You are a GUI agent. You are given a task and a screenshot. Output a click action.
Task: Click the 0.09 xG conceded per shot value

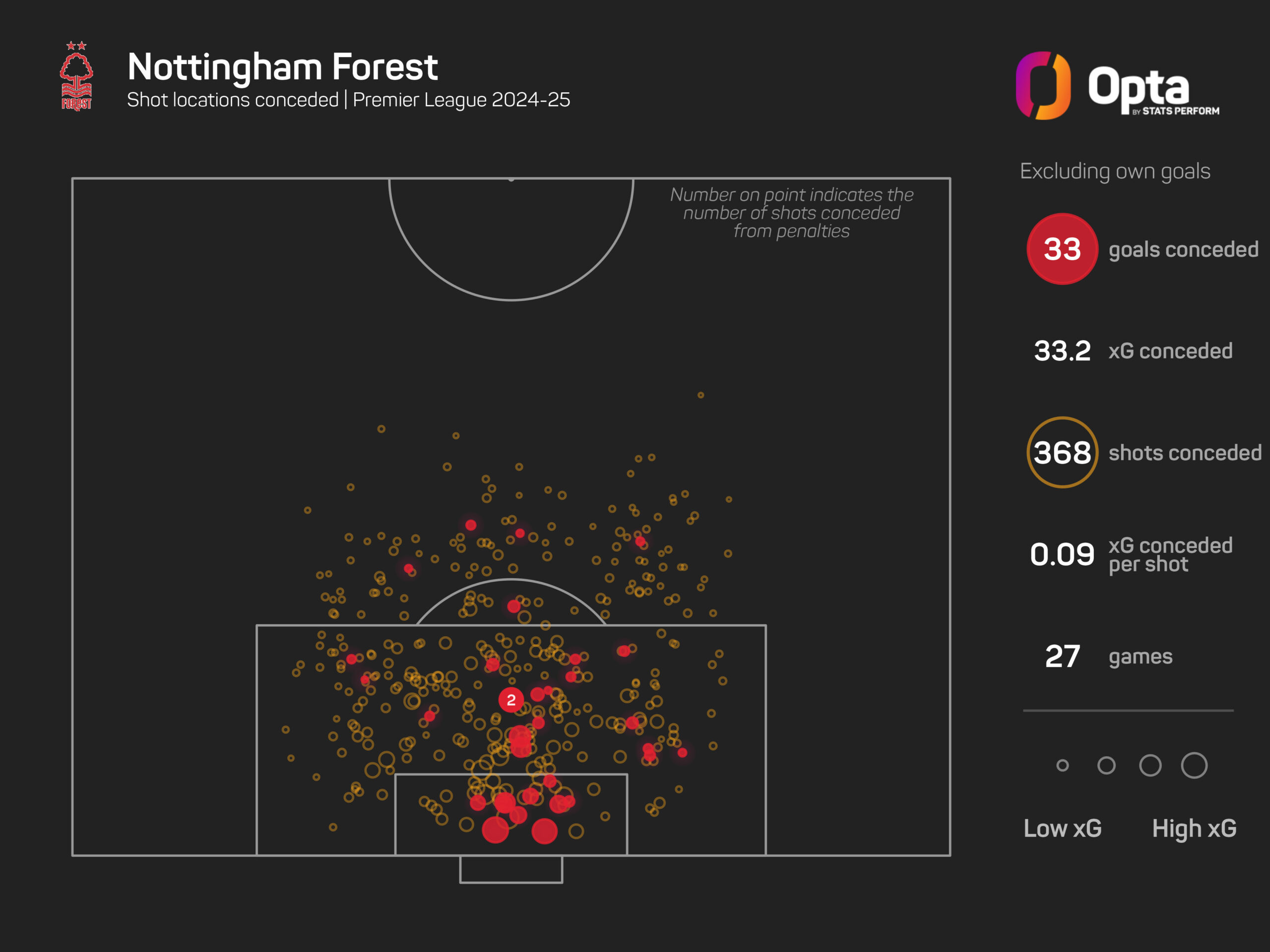coord(1062,554)
